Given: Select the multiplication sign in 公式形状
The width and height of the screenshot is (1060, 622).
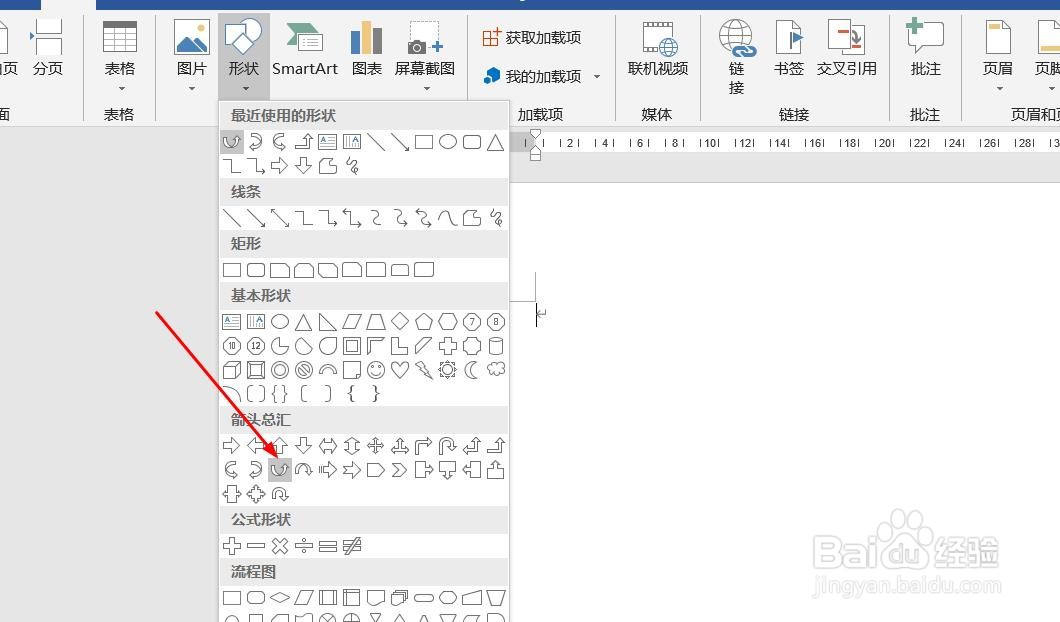Looking at the screenshot, I should [x=280, y=546].
